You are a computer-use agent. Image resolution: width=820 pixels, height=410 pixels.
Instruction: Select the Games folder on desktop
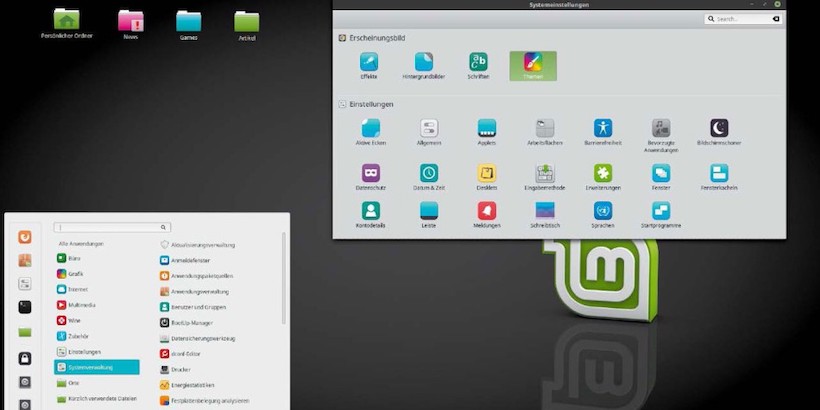click(x=188, y=25)
